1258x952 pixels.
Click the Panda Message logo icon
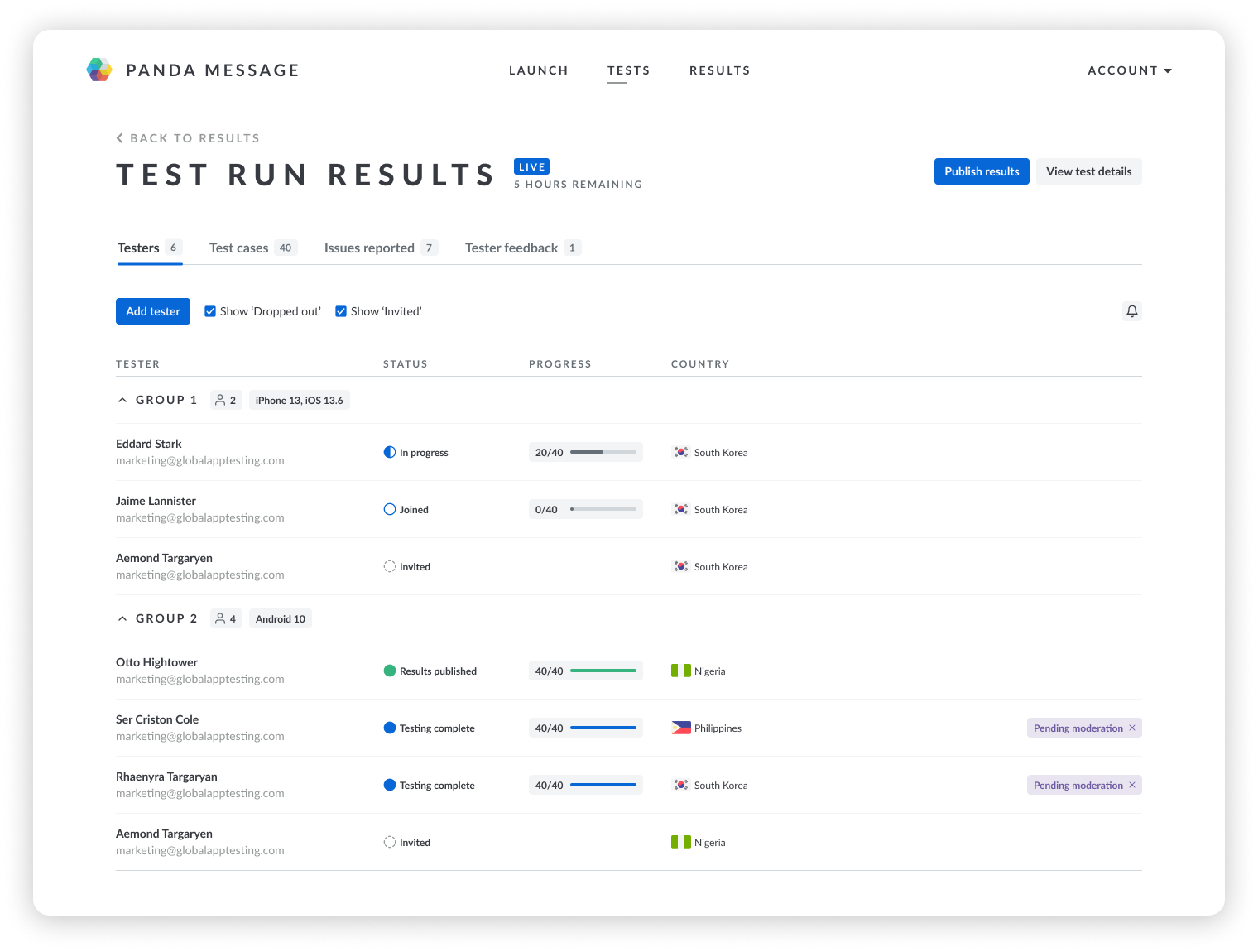pos(99,70)
